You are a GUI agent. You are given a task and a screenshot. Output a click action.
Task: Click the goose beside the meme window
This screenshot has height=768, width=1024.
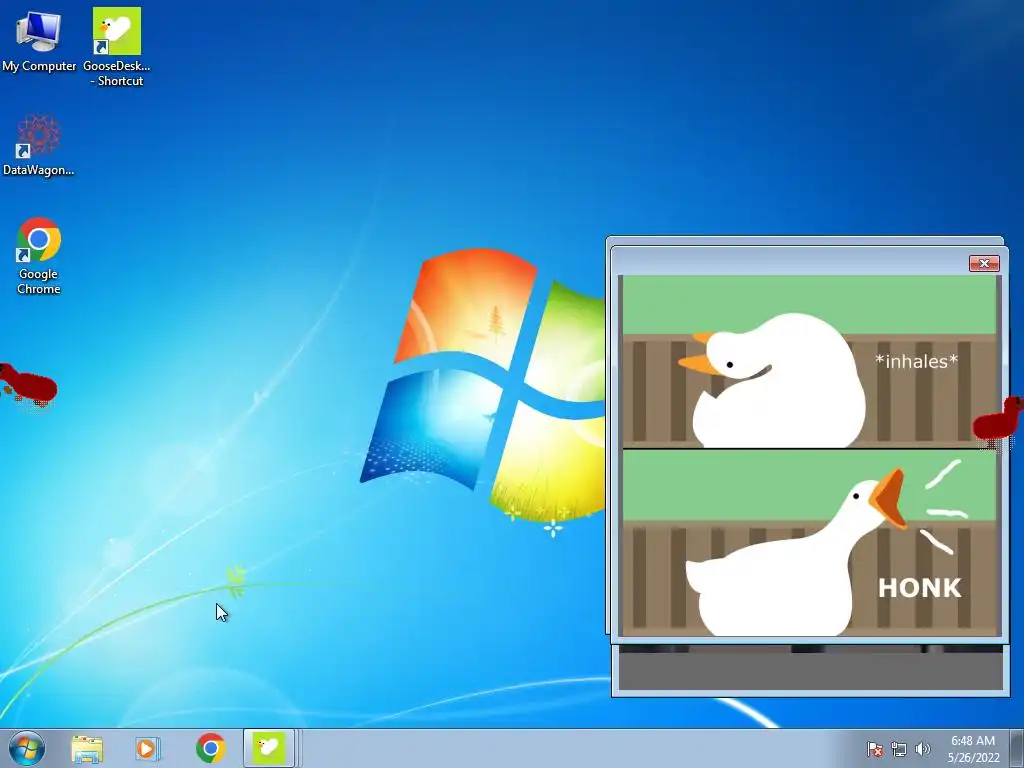[x=998, y=421]
